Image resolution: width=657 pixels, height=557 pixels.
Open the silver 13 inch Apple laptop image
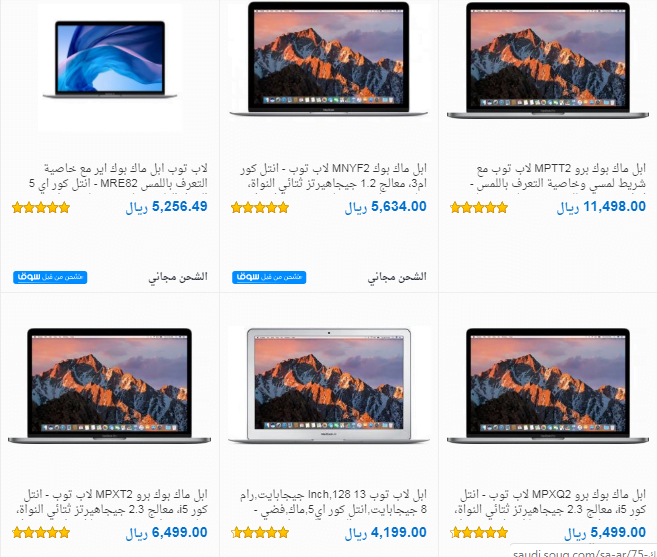[329, 386]
